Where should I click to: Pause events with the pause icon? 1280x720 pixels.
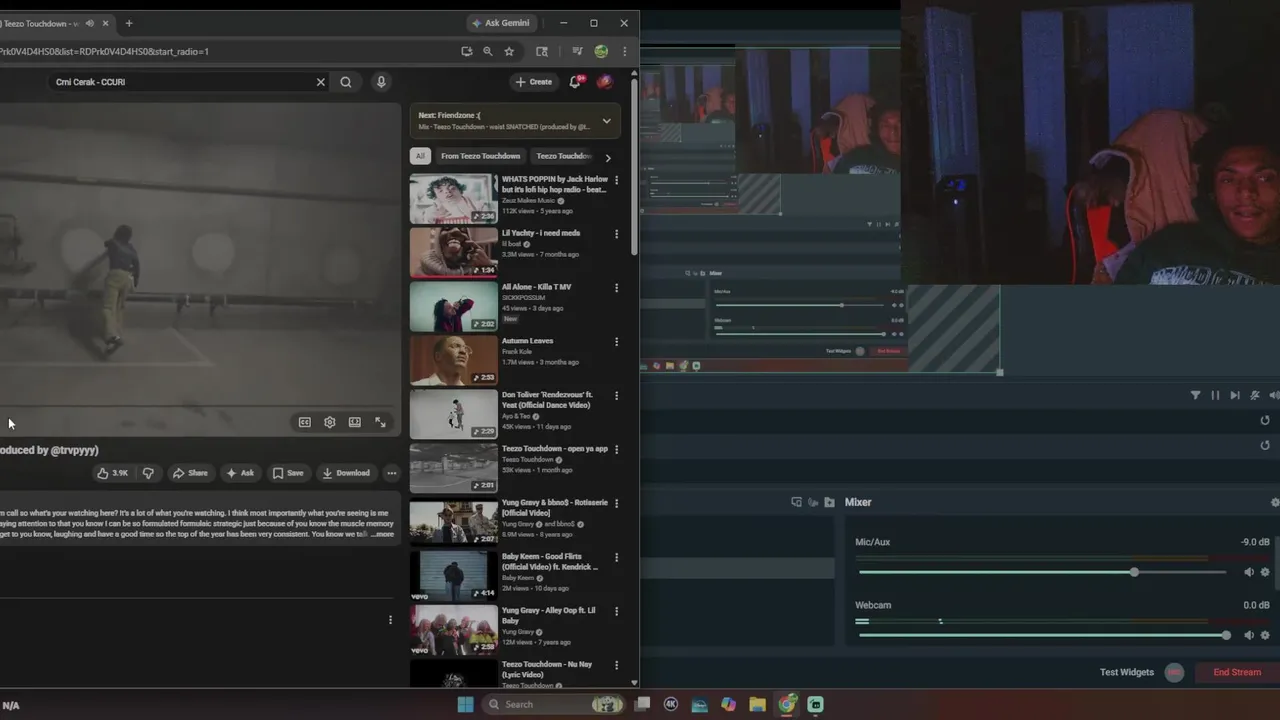pyautogui.click(x=1215, y=395)
